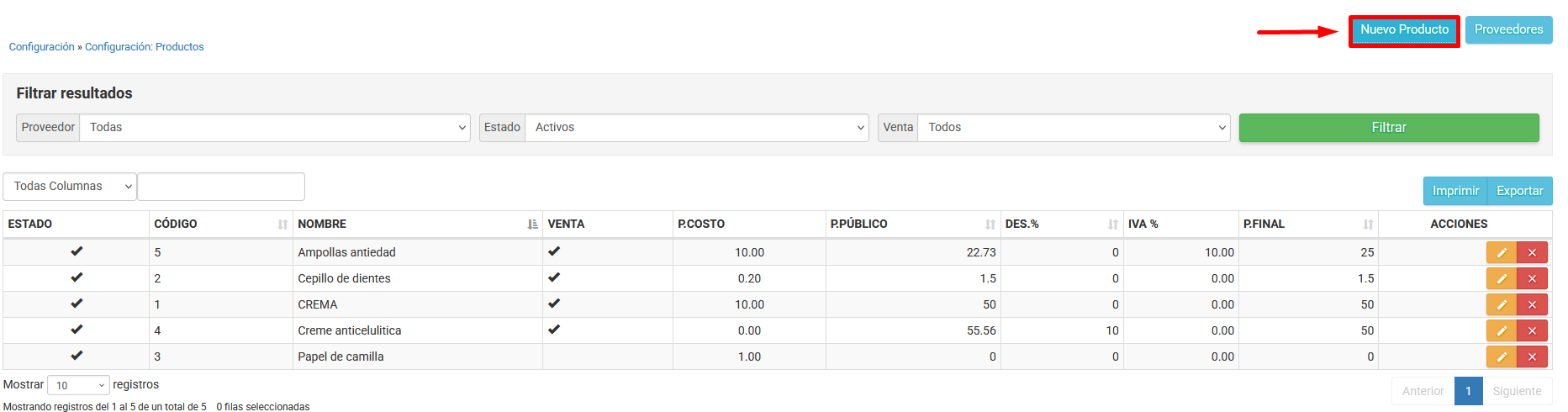1568x412 pixels.
Task: Toggle Venta checkmark for Cepillo de dientes
Action: (554, 277)
